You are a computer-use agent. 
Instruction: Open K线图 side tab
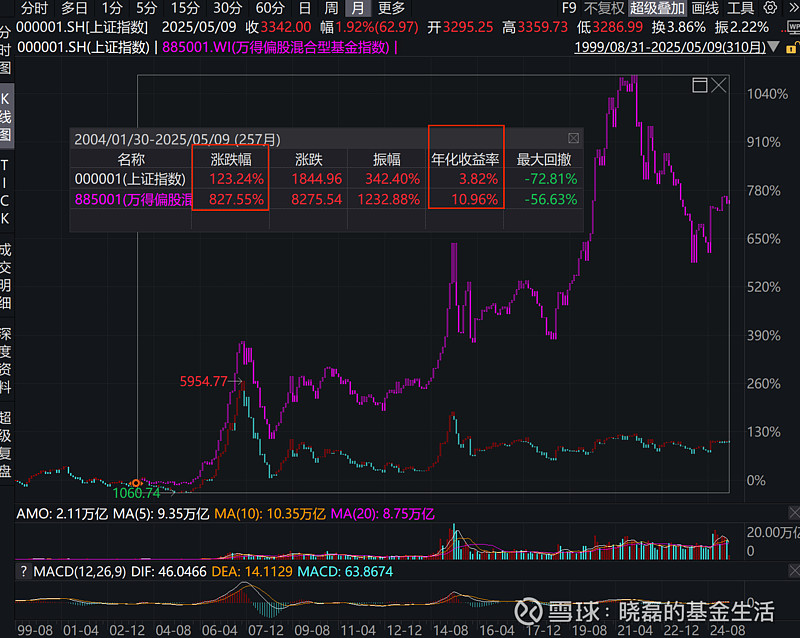pyautogui.click(x=5, y=116)
